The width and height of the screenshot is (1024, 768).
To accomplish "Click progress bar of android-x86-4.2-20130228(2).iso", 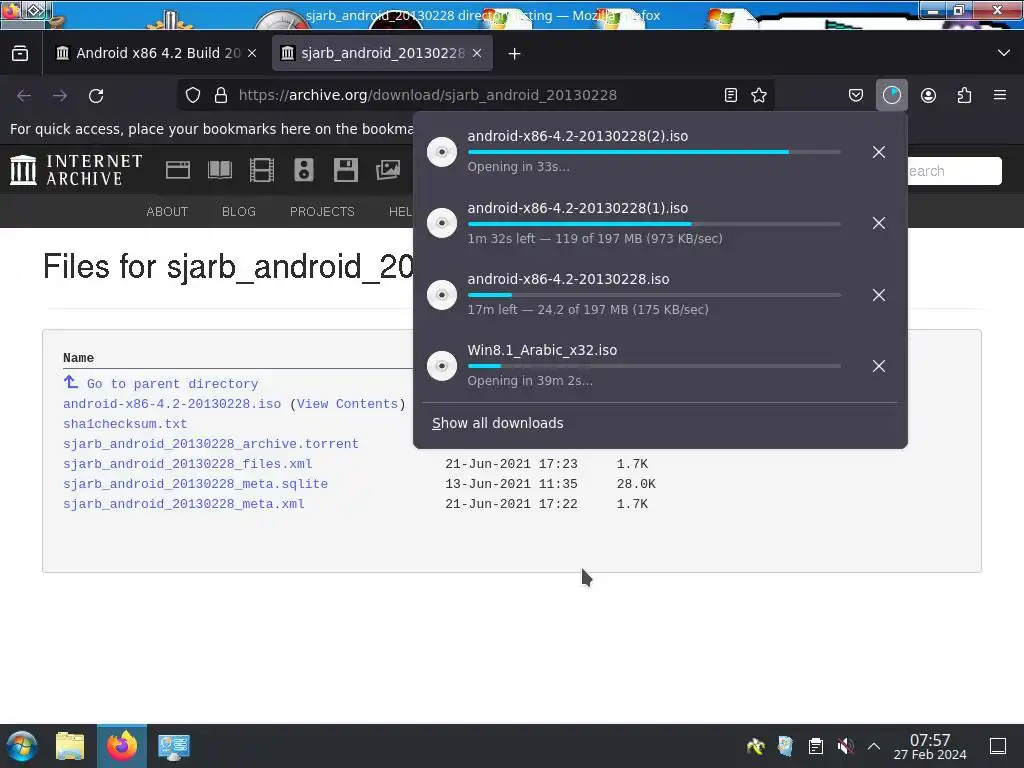I will (x=654, y=152).
